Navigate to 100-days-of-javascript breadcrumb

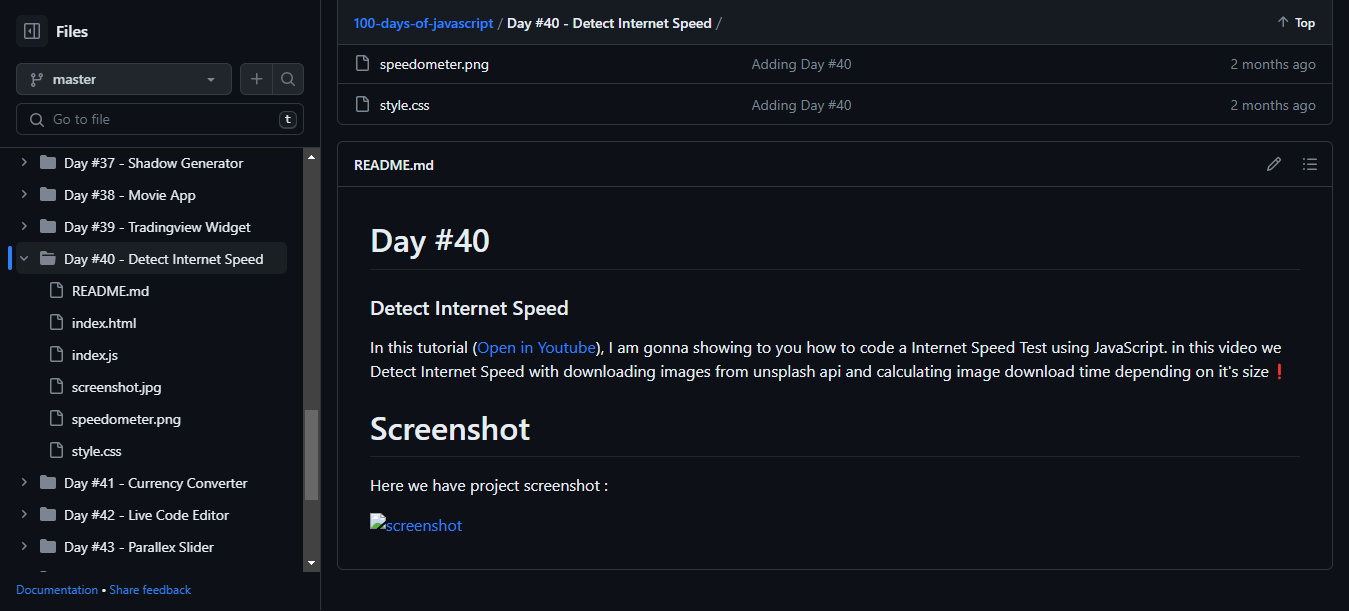click(423, 22)
